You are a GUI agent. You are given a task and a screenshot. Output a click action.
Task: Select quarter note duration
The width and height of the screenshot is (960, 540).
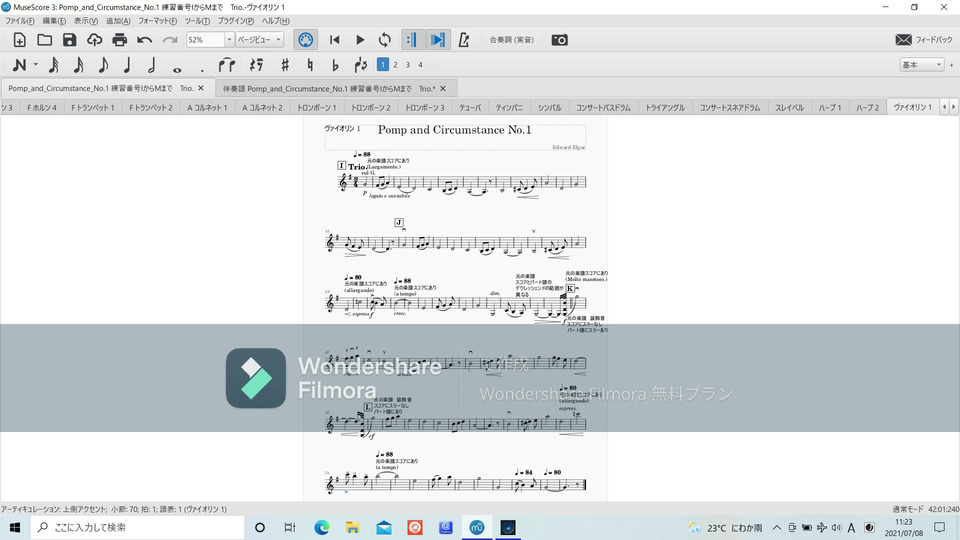pyautogui.click(x=127, y=65)
